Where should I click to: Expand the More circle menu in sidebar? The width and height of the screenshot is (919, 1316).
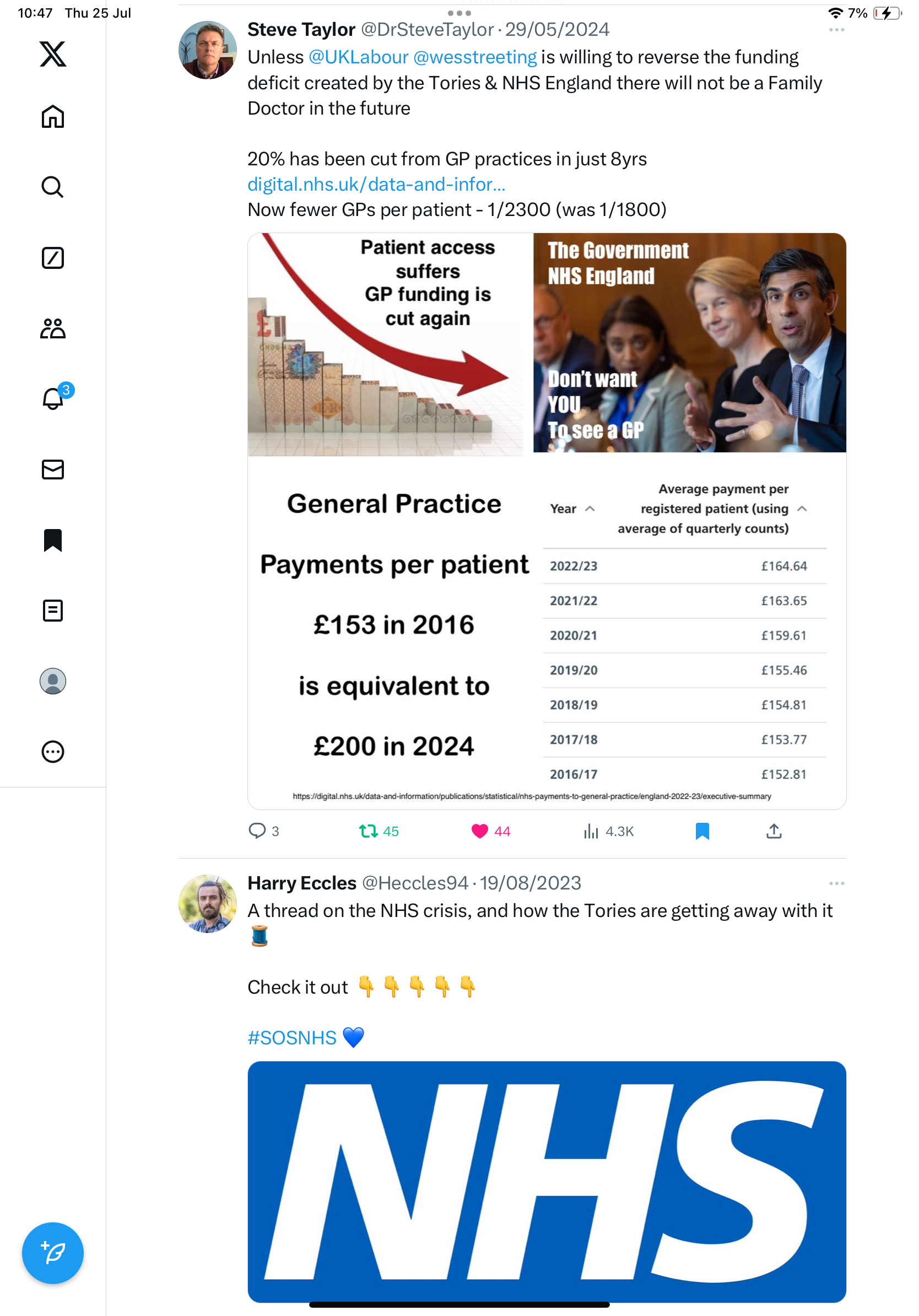pos(53,752)
